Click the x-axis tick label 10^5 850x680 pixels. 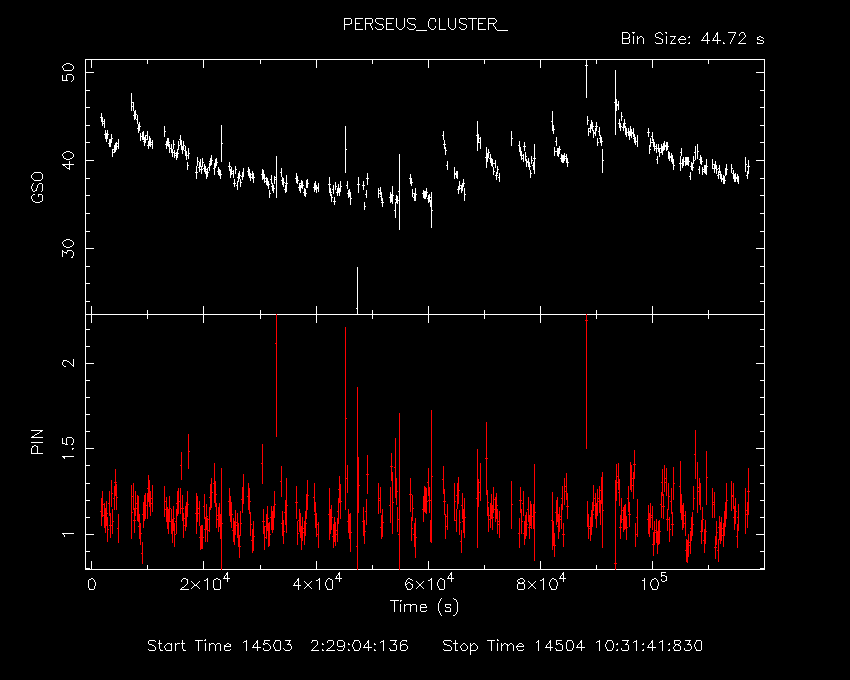click(x=653, y=583)
